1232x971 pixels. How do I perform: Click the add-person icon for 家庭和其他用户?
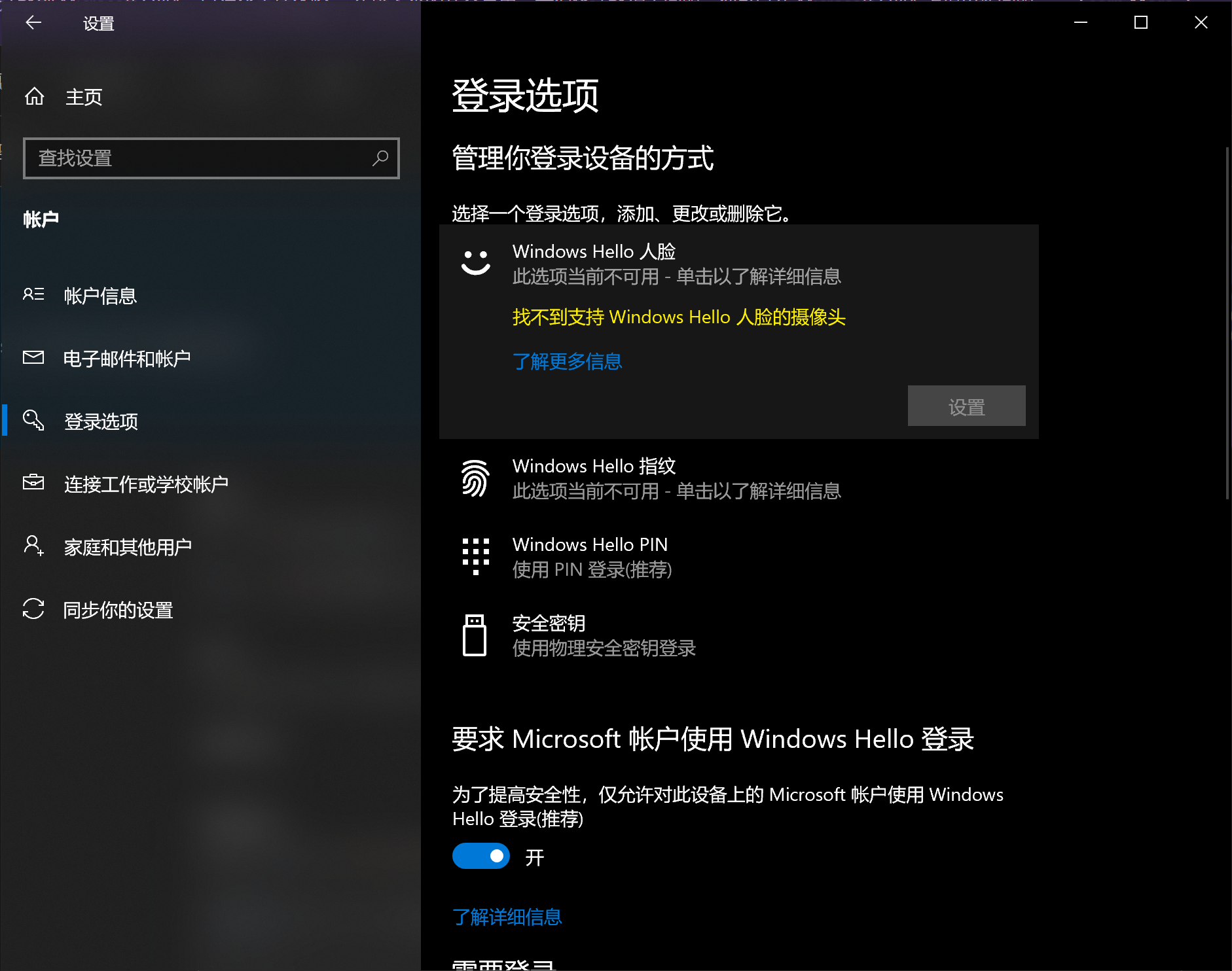(33, 545)
